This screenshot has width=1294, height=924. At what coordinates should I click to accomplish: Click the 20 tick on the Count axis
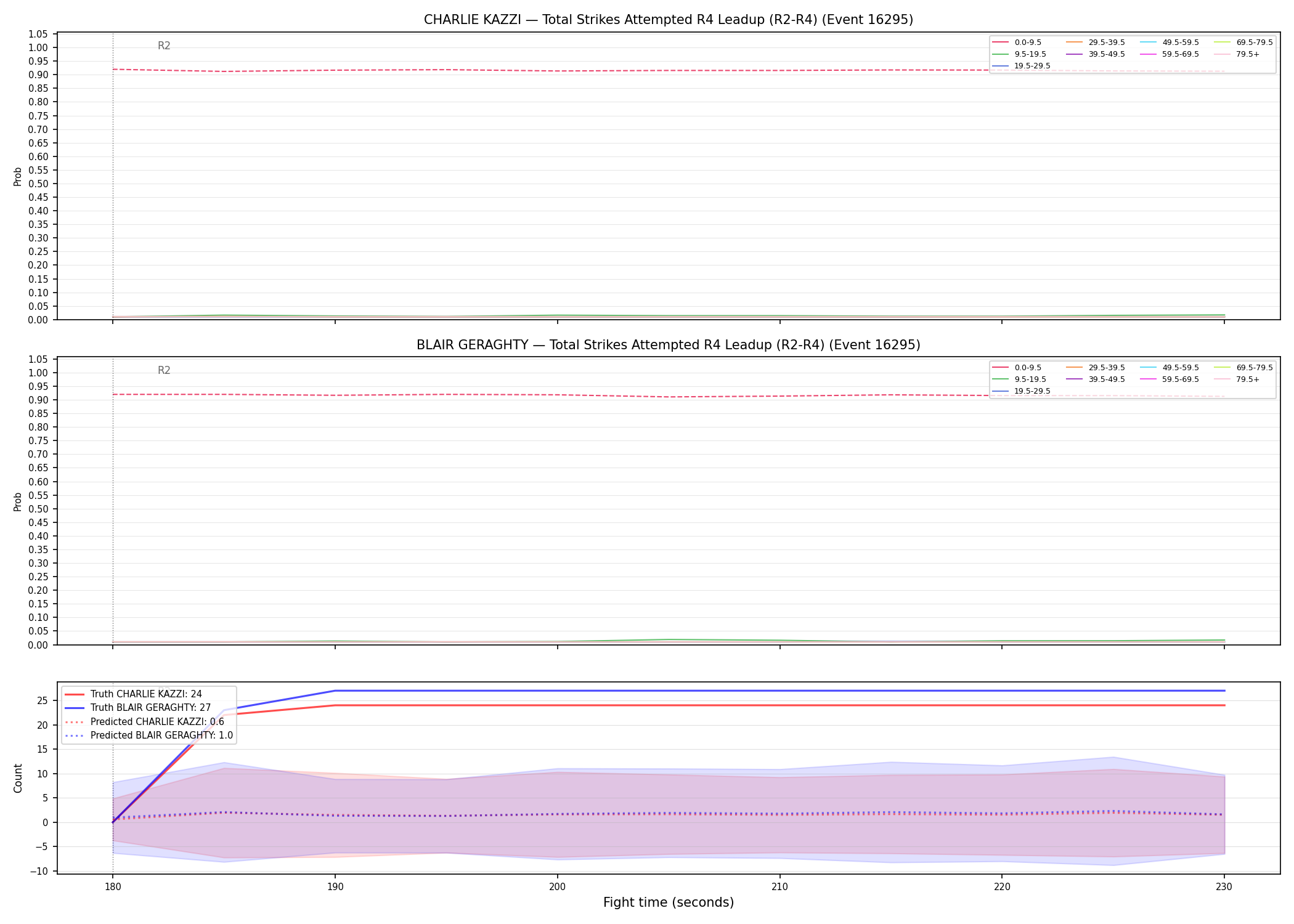pos(43,725)
